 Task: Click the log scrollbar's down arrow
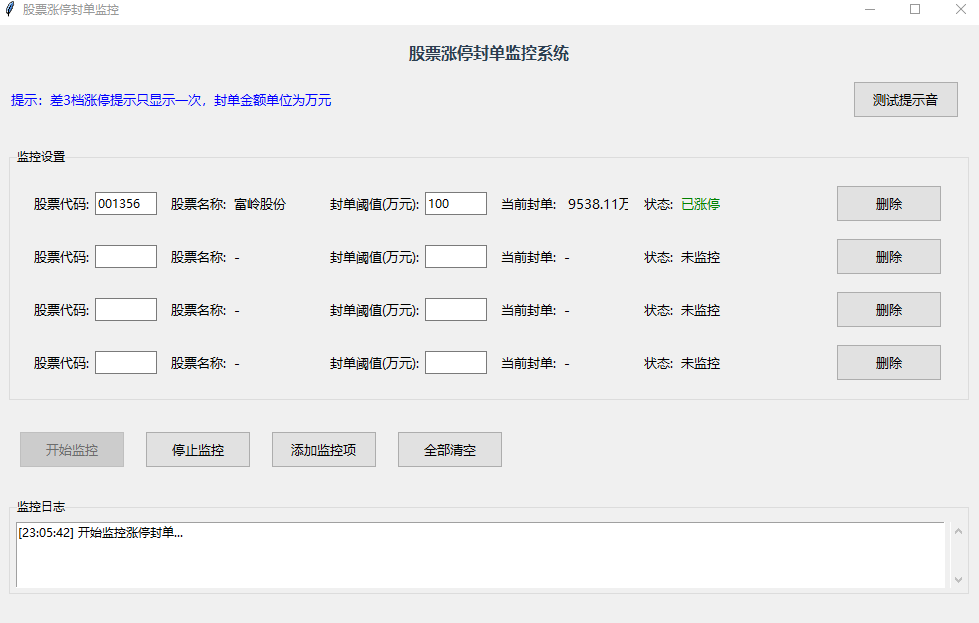(x=959, y=579)
